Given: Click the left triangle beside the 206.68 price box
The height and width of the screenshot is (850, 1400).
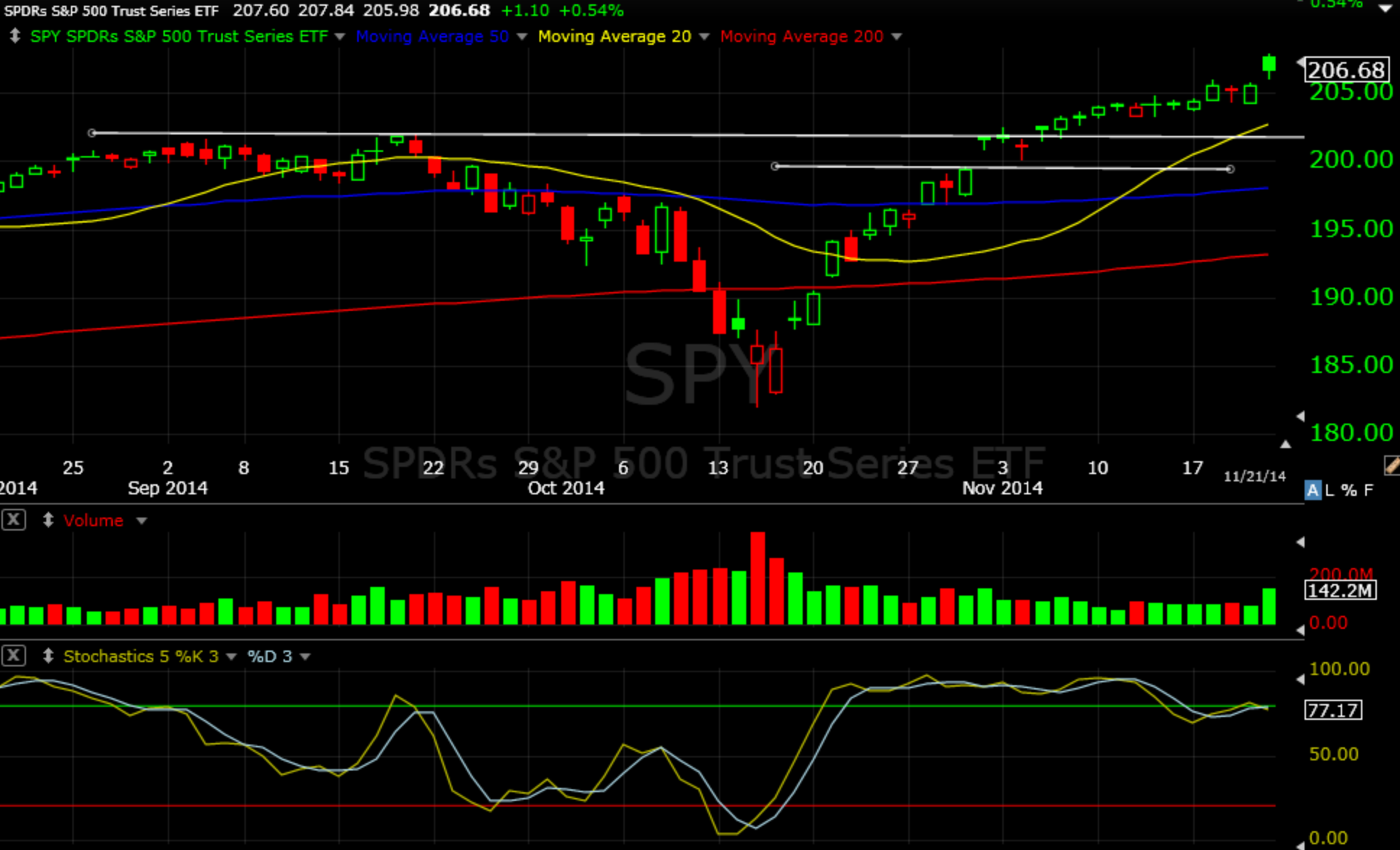Looking at the screenshot, I should tap(1300, 62).
